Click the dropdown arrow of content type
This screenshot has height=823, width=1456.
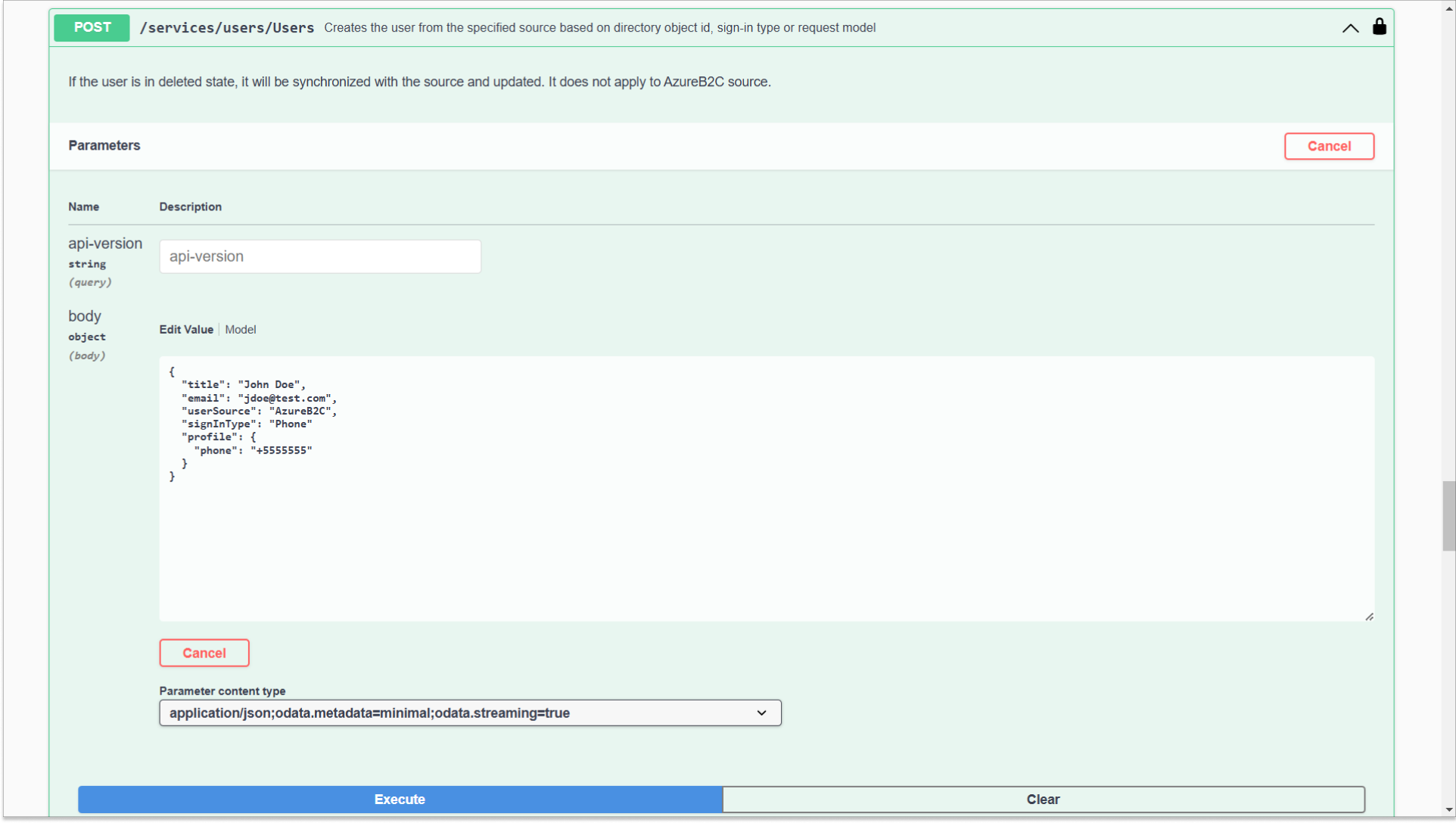(x=761, y=713)
